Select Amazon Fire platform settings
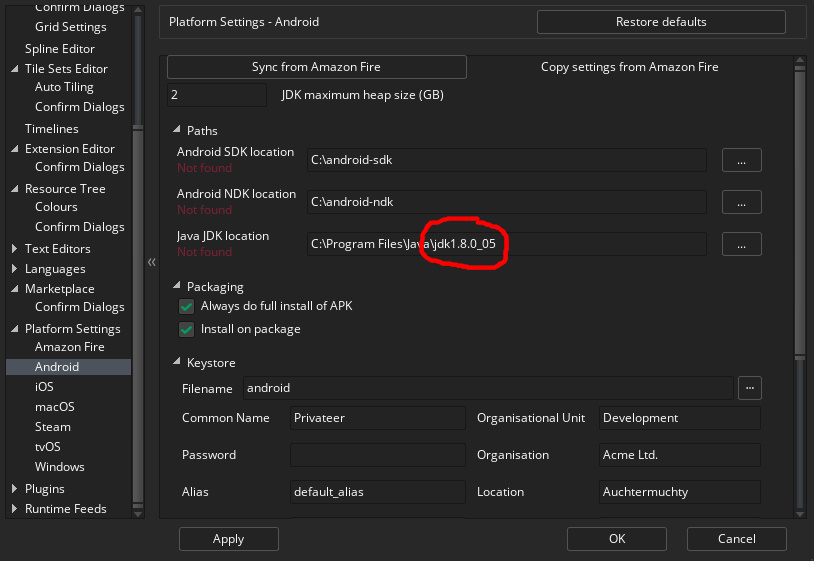814x561 pixels. pyautogui.click(x=70, y=347)
